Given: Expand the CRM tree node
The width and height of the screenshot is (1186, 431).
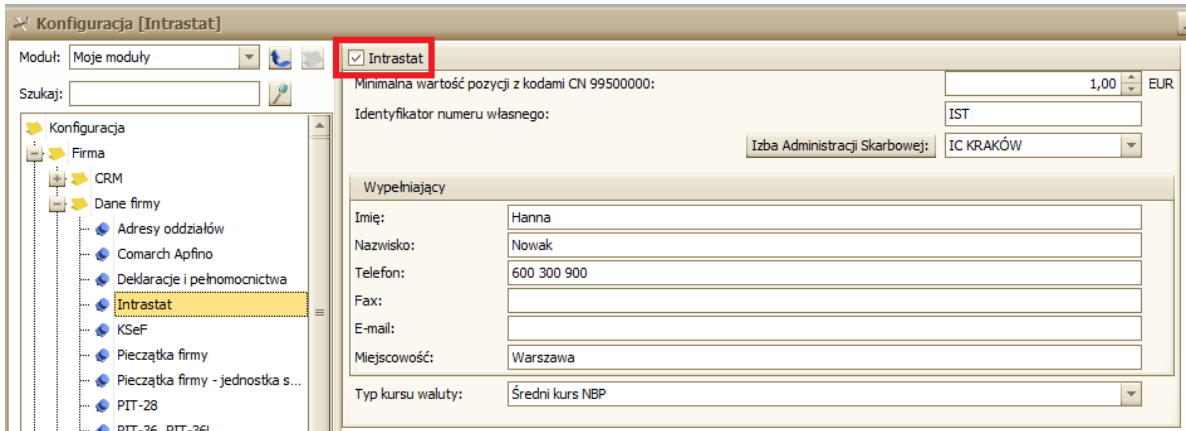Looking at the screenshot, I should pos(58,178).
